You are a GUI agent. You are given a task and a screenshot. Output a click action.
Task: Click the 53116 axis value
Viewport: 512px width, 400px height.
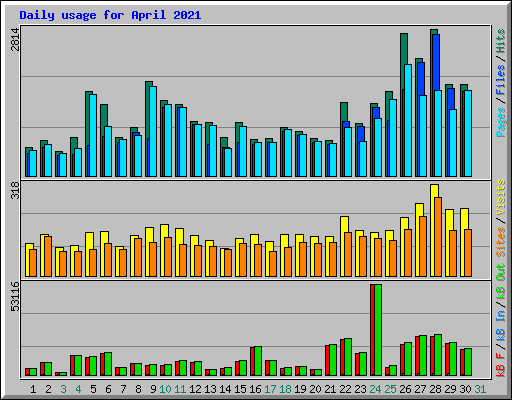point(15,296)
